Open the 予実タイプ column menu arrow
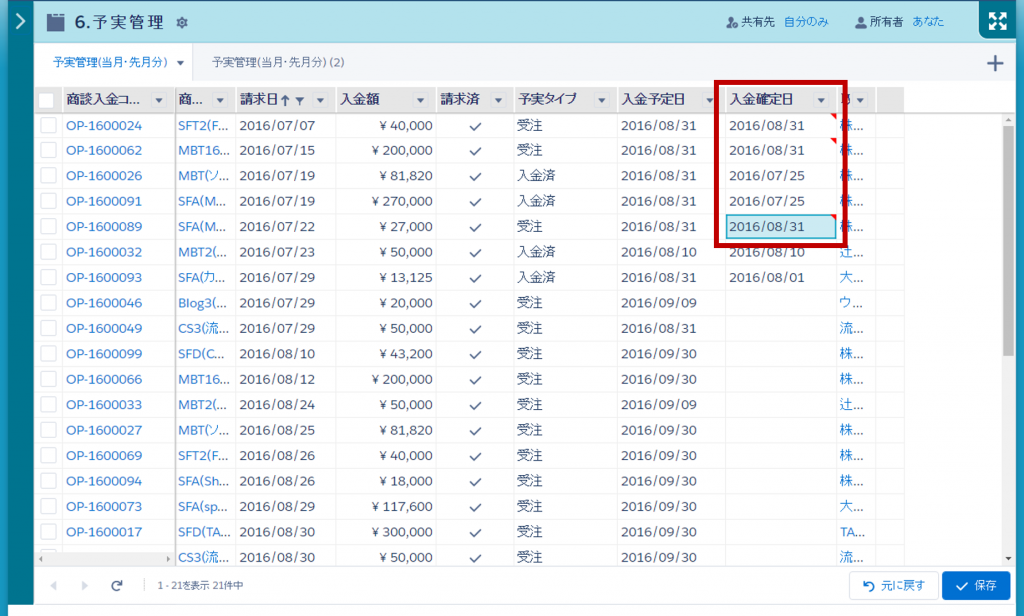 click(601, 101)
